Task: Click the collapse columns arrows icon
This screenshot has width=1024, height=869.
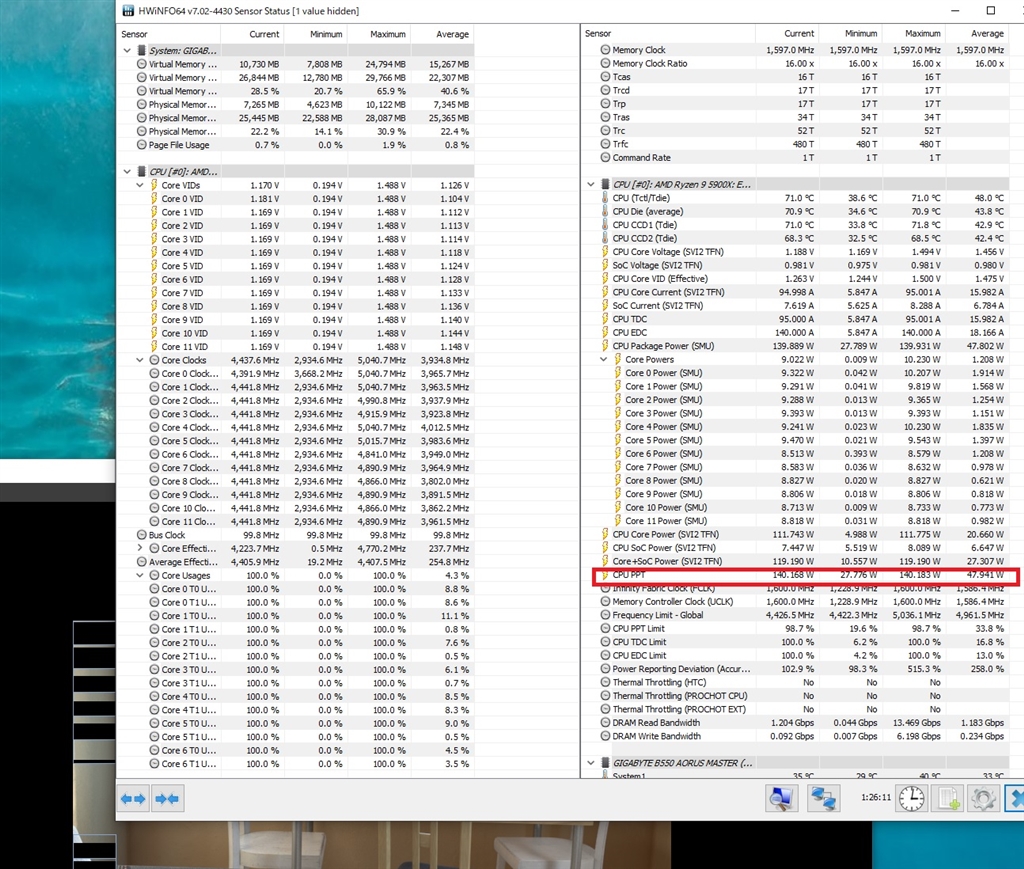Action: 168,798
